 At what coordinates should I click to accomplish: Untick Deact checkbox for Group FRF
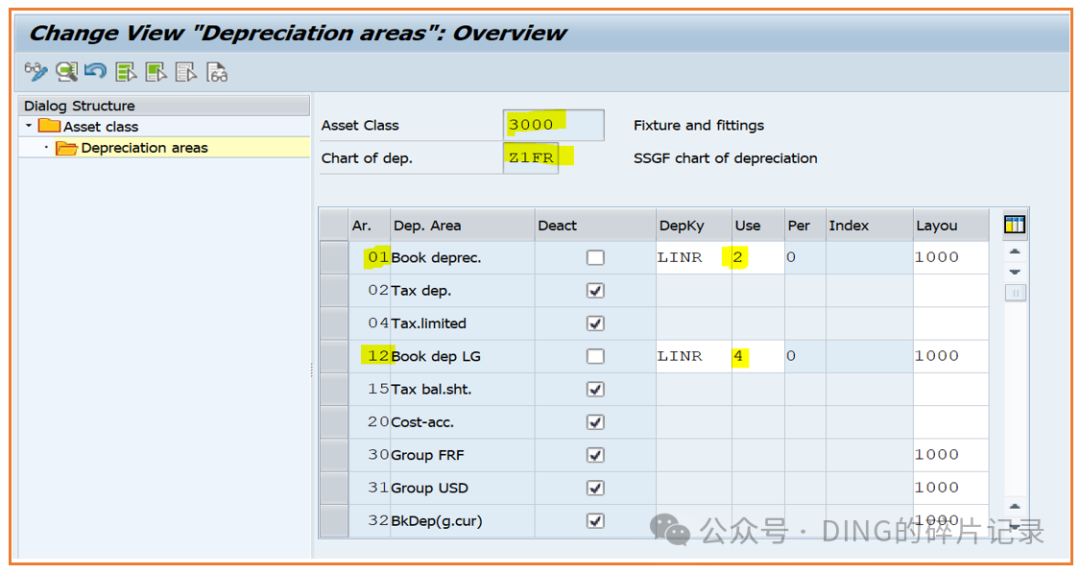pyautogui.click(x=595, y=455)
